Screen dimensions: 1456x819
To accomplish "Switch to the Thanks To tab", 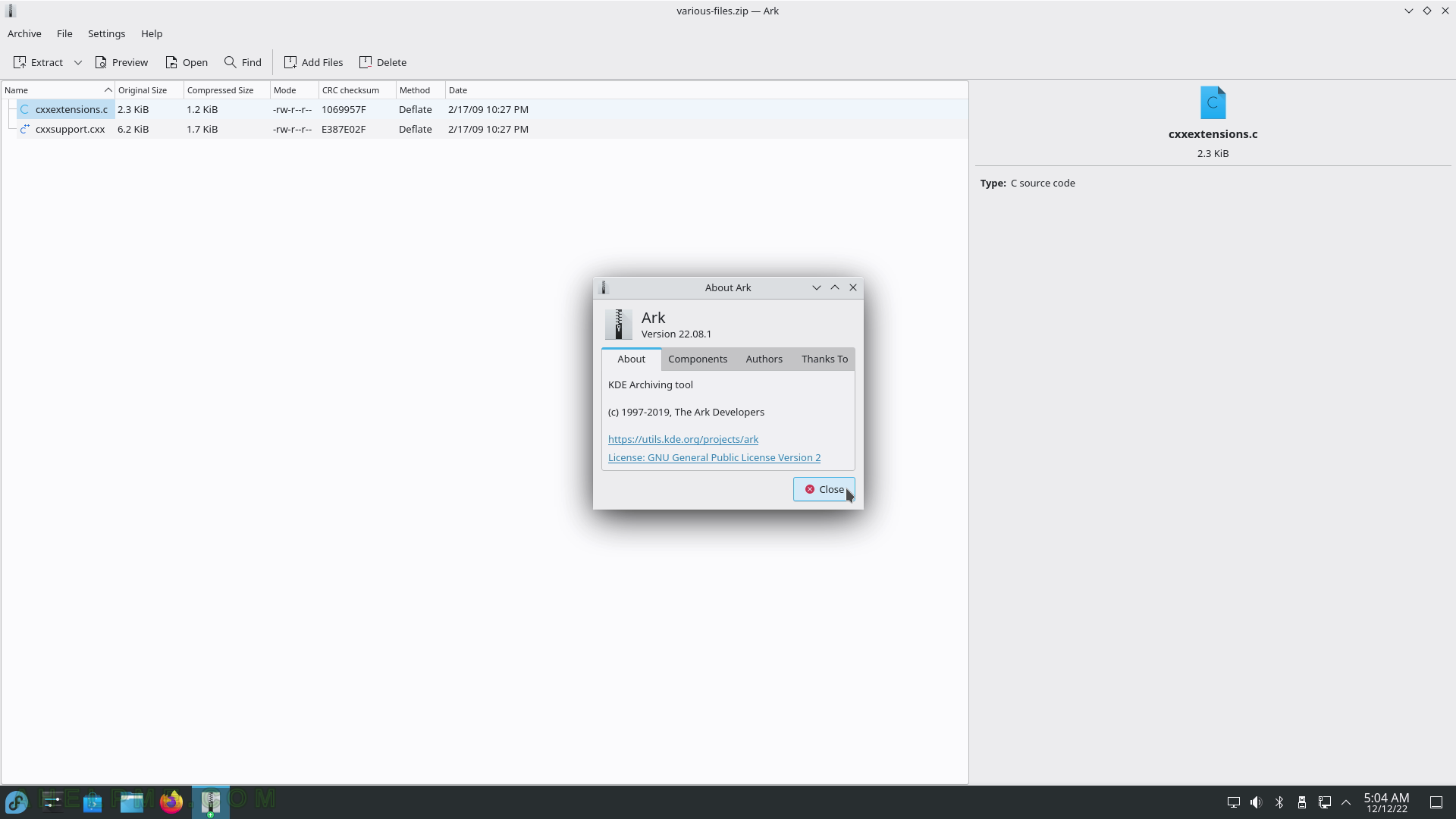I will point(824,359).
